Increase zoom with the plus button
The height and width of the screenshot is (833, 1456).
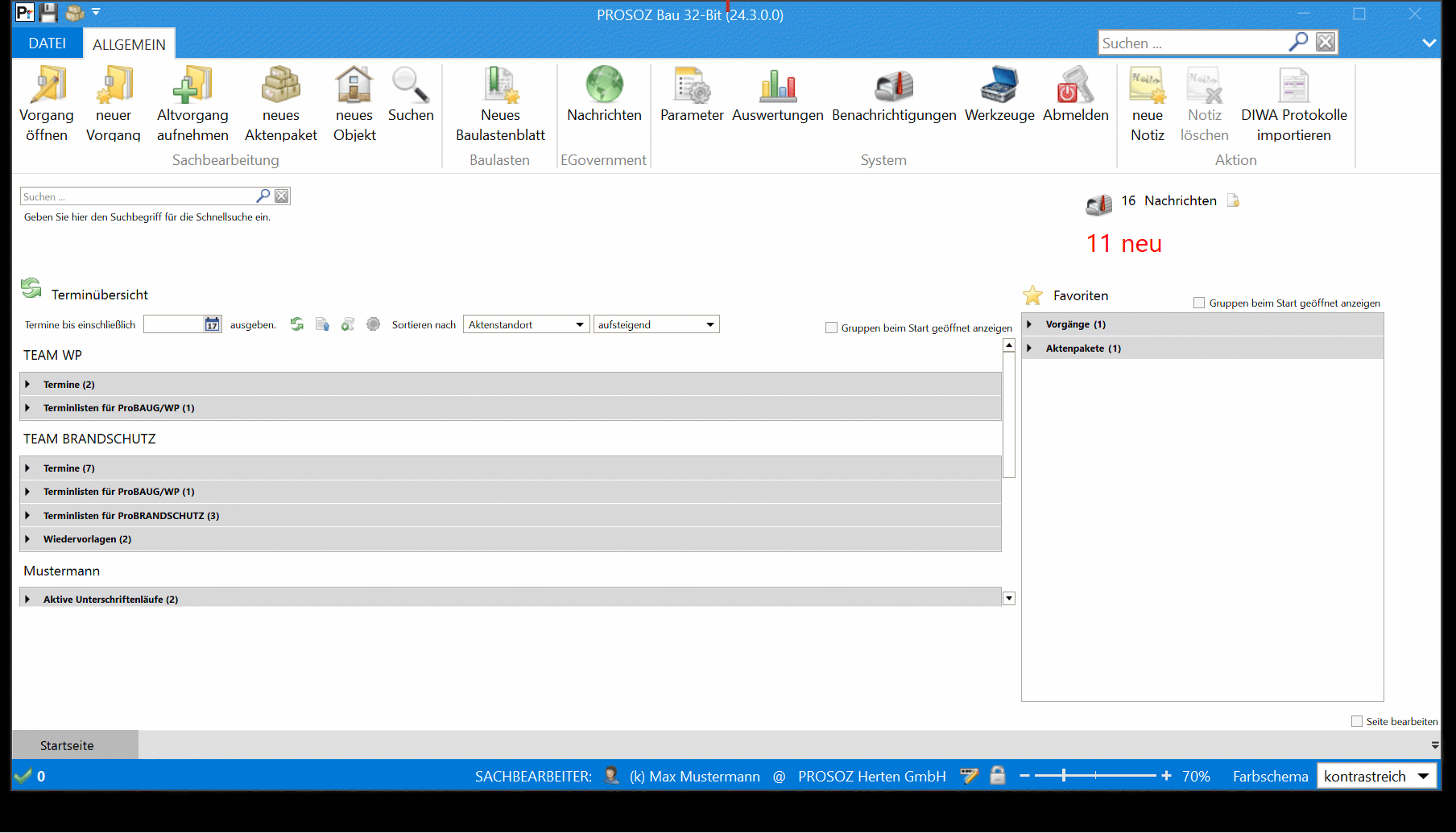click(x=1166, y=776)
